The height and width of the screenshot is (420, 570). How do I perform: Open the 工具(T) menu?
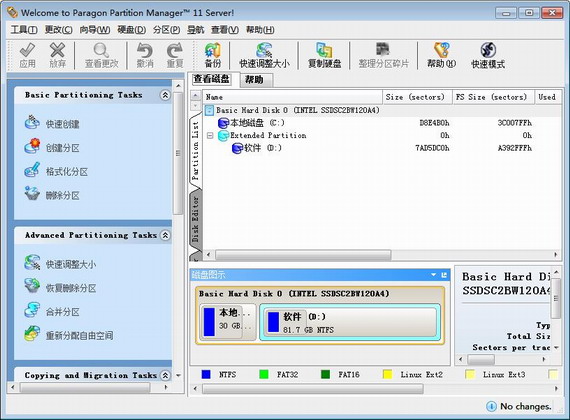click(x=24, y=30)
